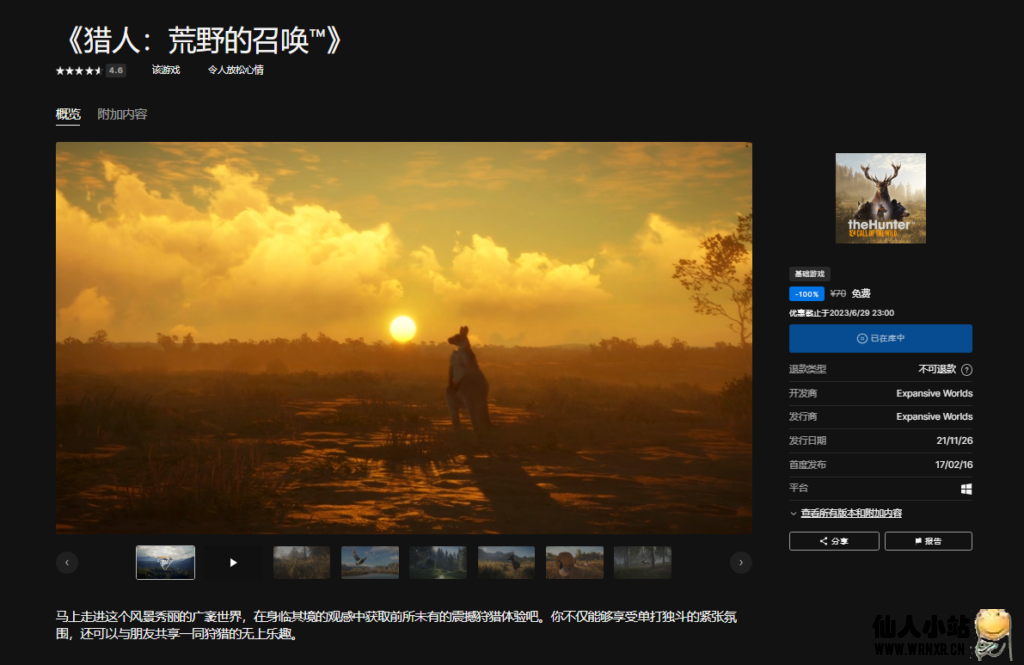This screenshot has height=665, width=1024.
Task: Click the 4.6 rating score badge
Action: 116,71
